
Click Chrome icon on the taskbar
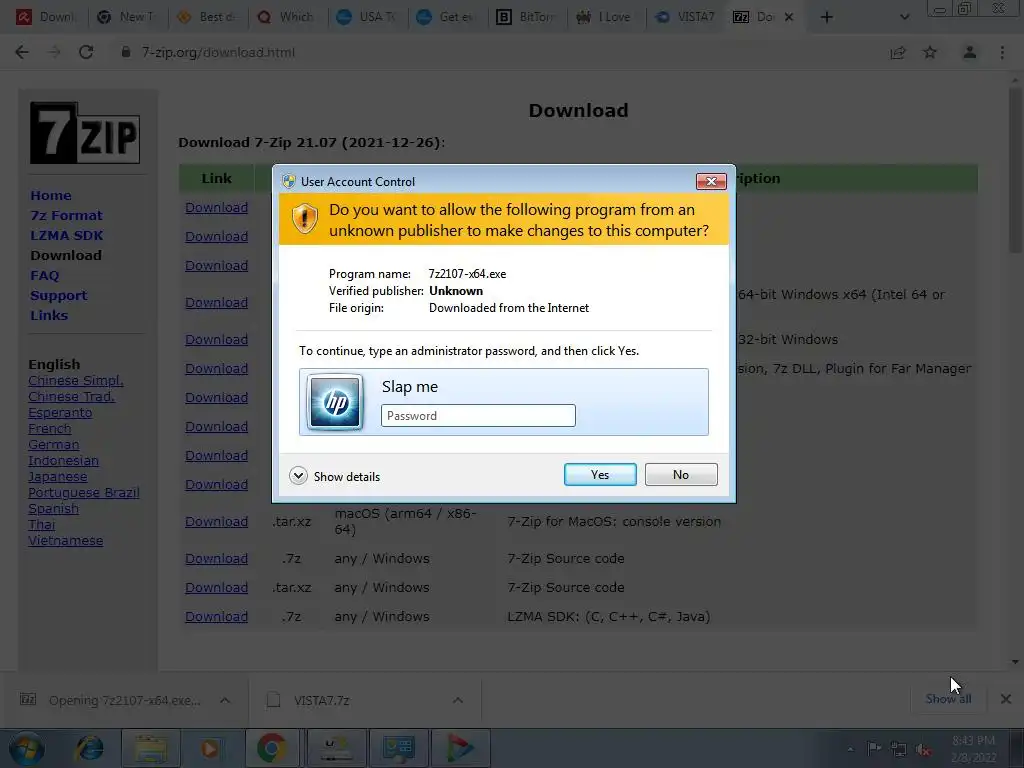tap(272, 748)
